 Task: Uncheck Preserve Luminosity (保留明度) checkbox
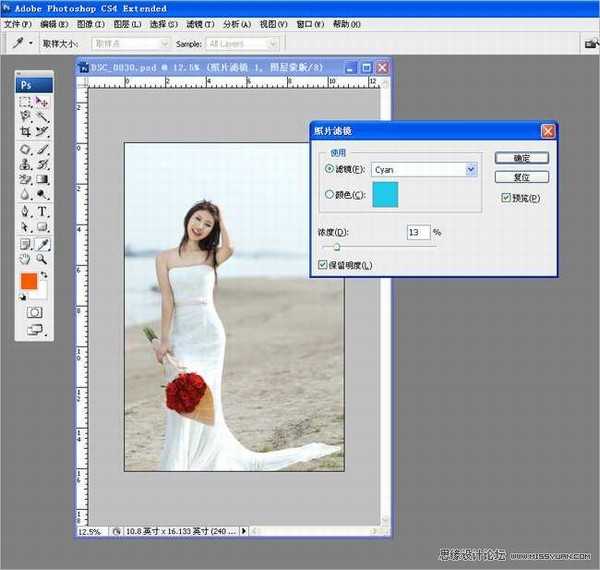(322, 265)
